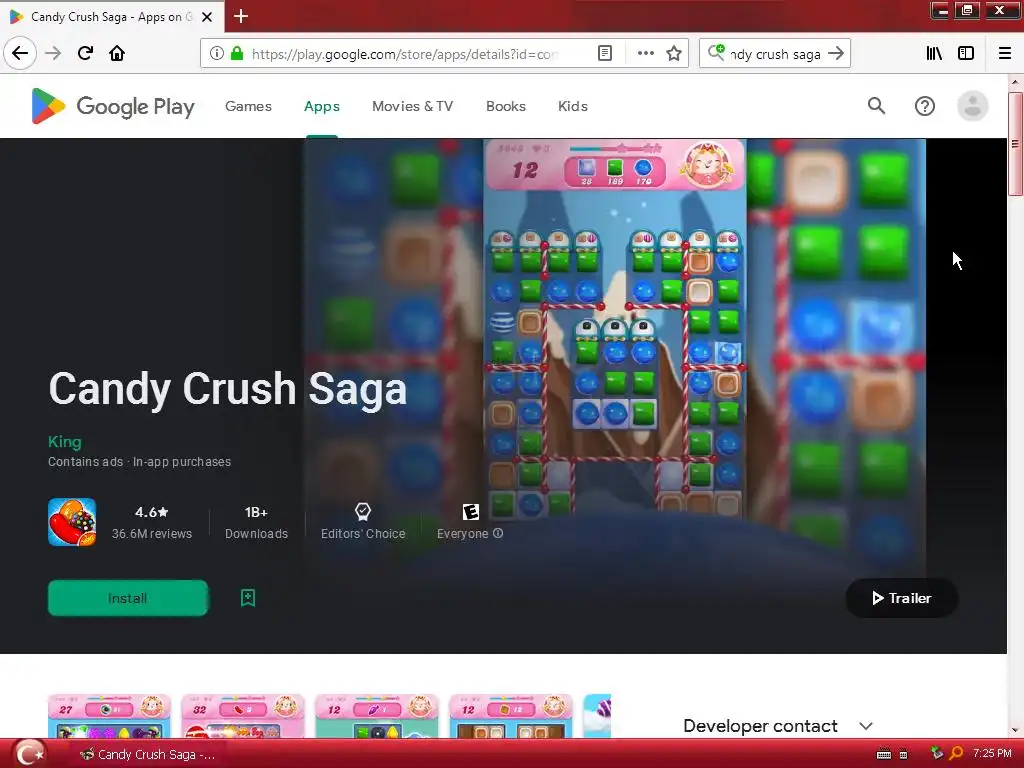
Task: Click the Editors' Choice badge icon
Action: click(x=363, y=511)
